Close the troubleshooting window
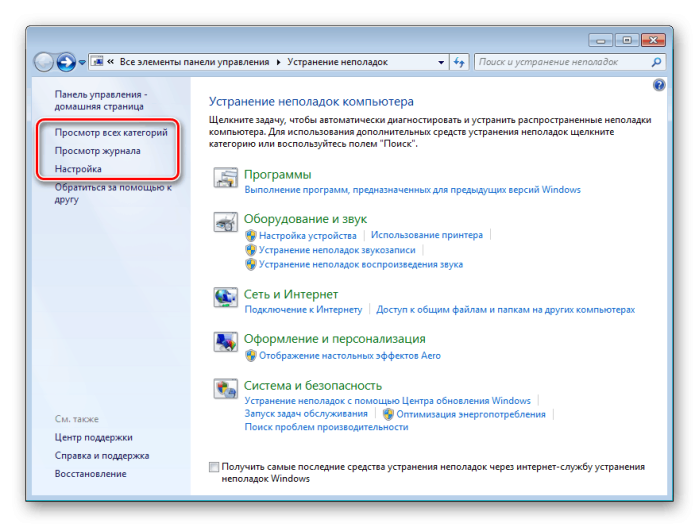Image resolution: width=699 pixels, height=527 pixels. point(653,41)
